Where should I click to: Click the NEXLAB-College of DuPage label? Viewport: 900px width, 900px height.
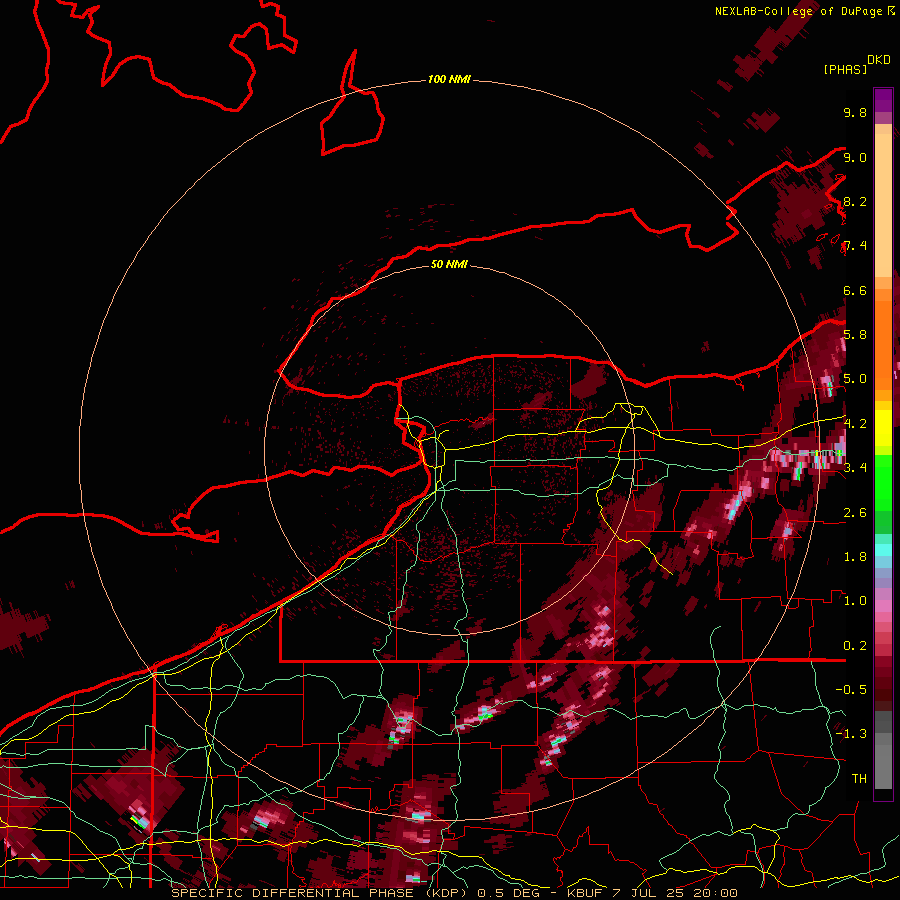point(799,11)
